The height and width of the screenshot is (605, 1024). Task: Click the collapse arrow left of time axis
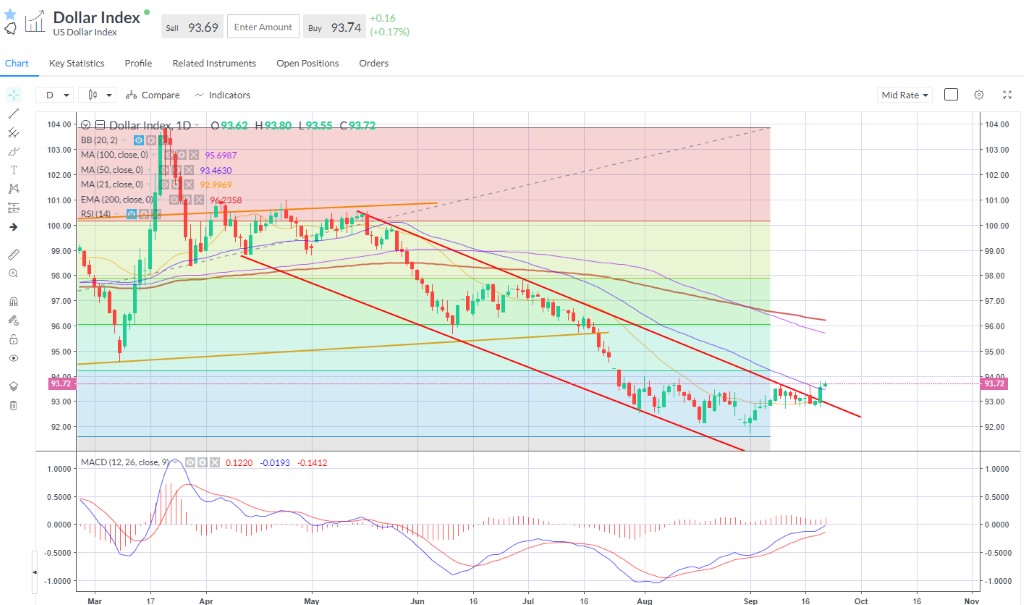(x=35, y=572)
